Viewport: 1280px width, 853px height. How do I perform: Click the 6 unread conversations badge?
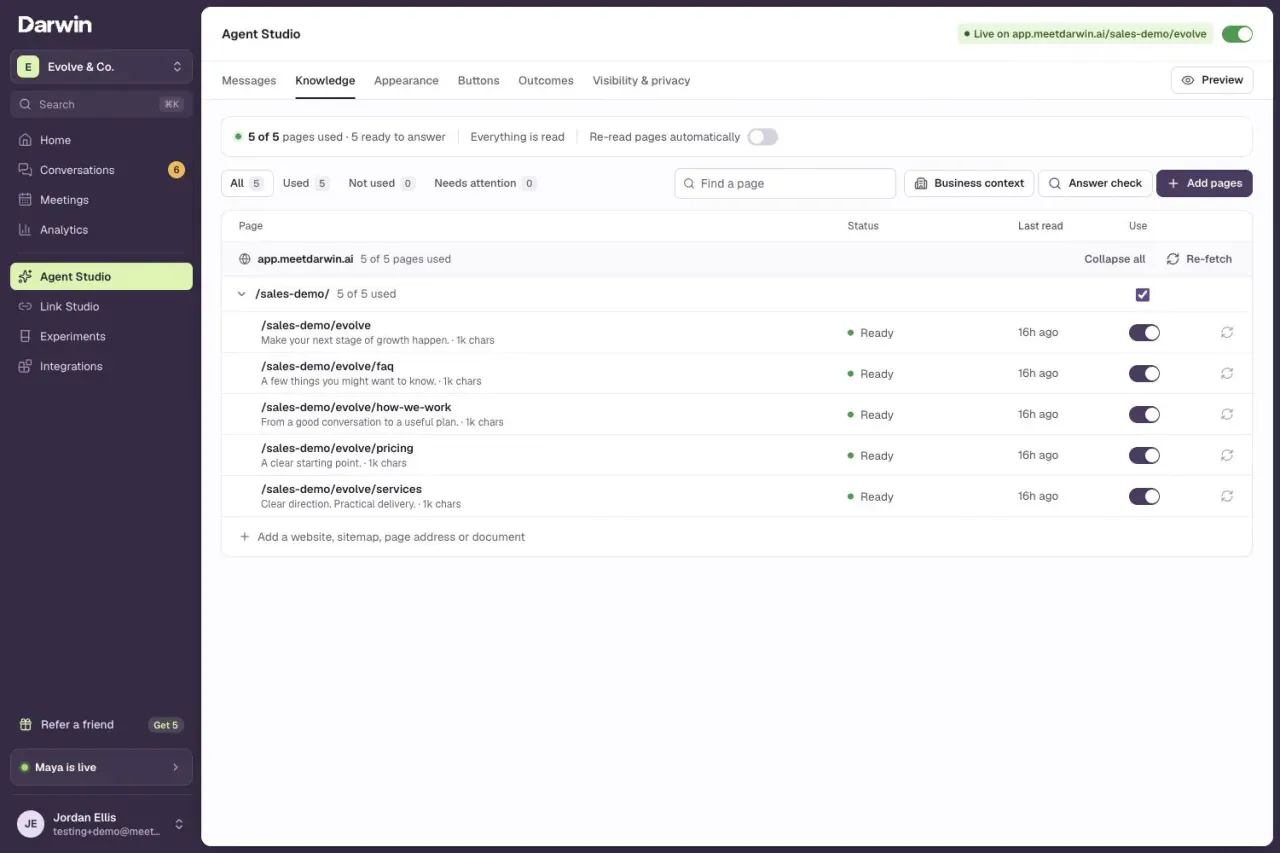(x=176, y=170)
